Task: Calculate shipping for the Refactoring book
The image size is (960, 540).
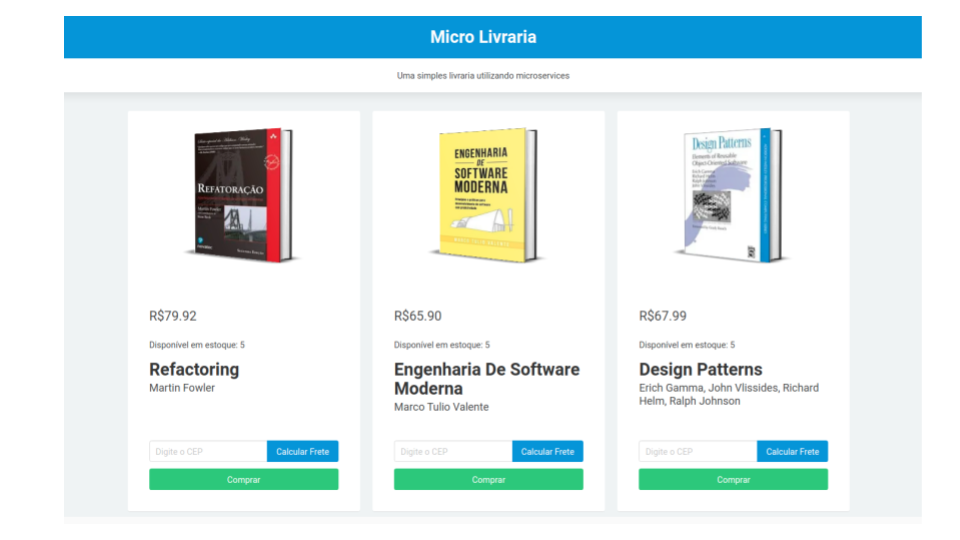Action: coord(302,452)
